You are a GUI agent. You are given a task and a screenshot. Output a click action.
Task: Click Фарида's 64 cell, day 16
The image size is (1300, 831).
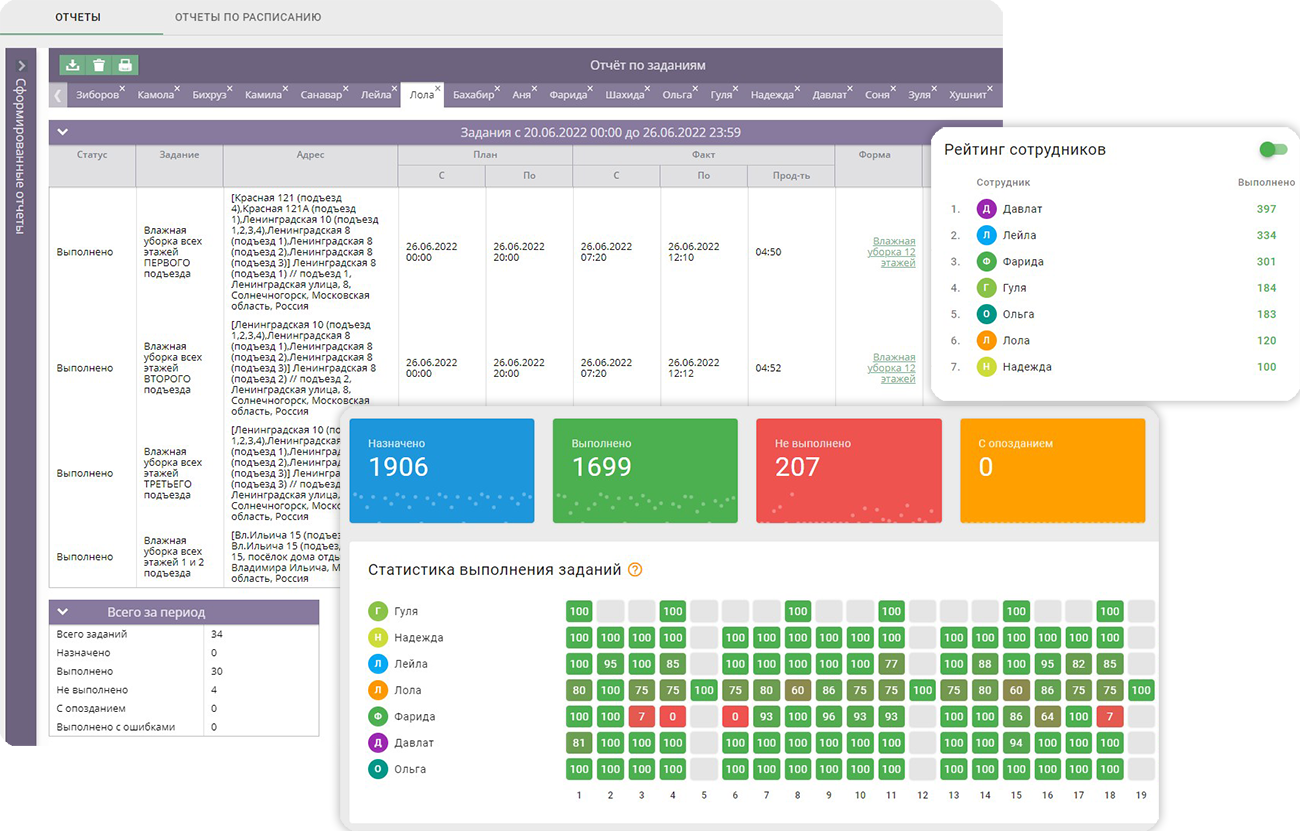click(x=1047, y=716)
